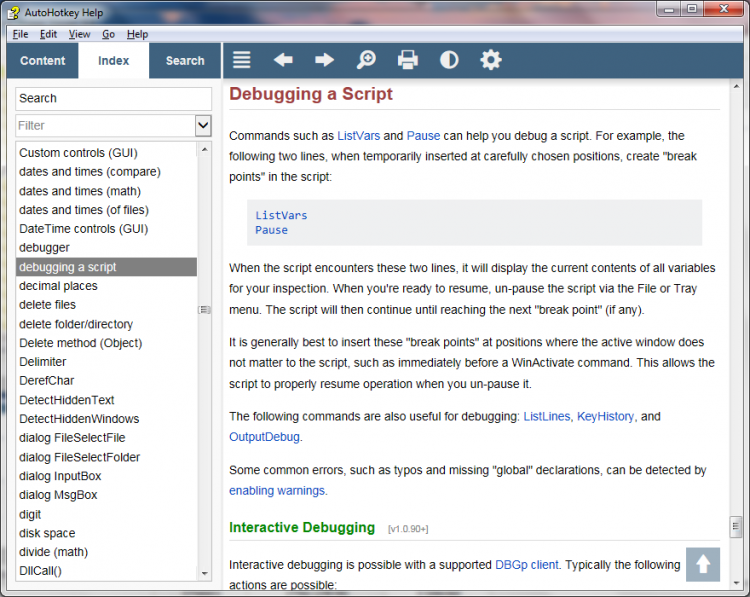Print page with printer icon
Image resolution: width=750 pixels, height=597 pixels.
(408, 60)
